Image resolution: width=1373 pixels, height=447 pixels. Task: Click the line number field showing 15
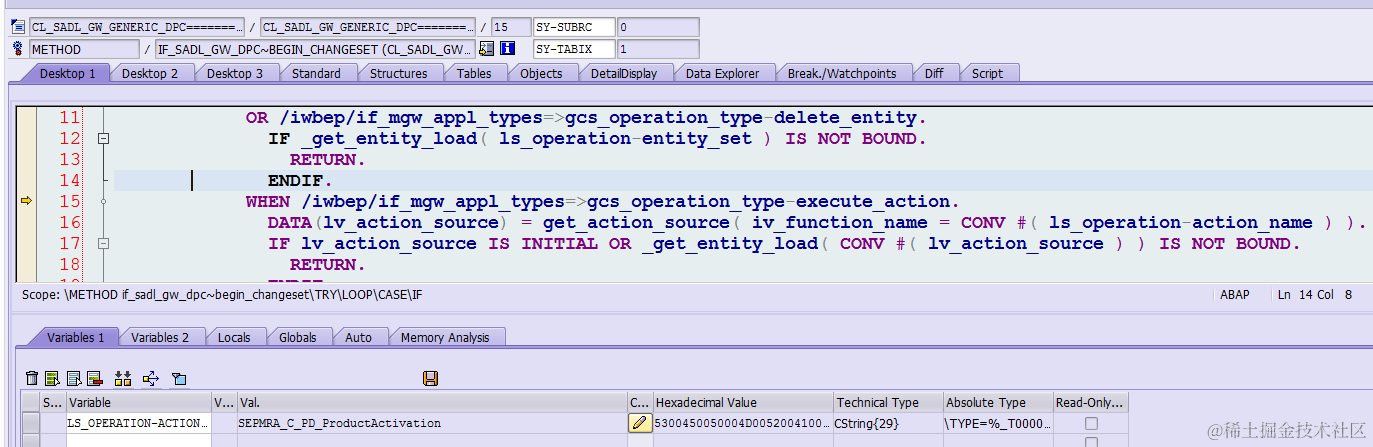coord(511,27)
